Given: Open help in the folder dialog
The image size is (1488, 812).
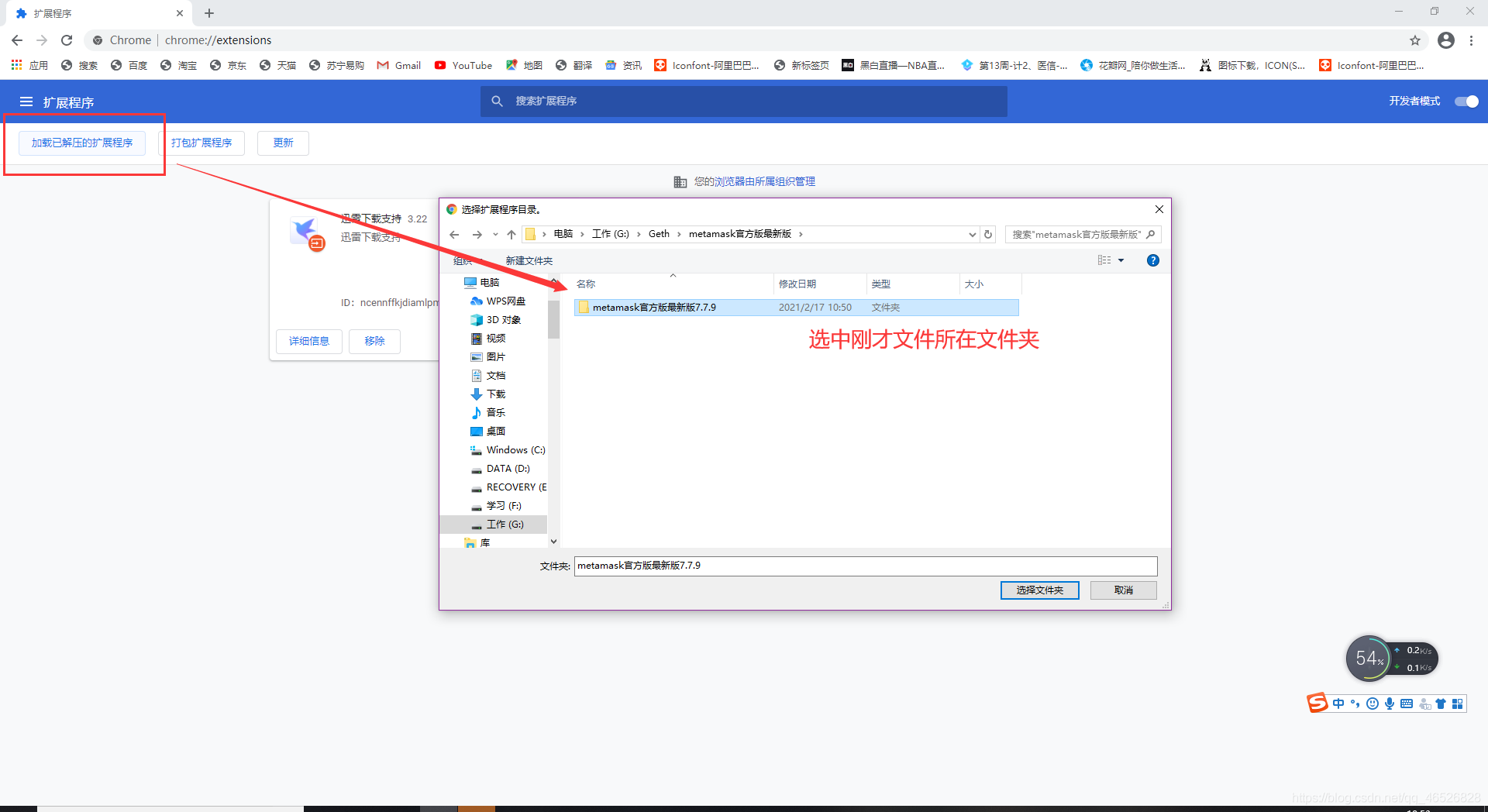Looking at the screenshot, I should tap(1153, 260).
